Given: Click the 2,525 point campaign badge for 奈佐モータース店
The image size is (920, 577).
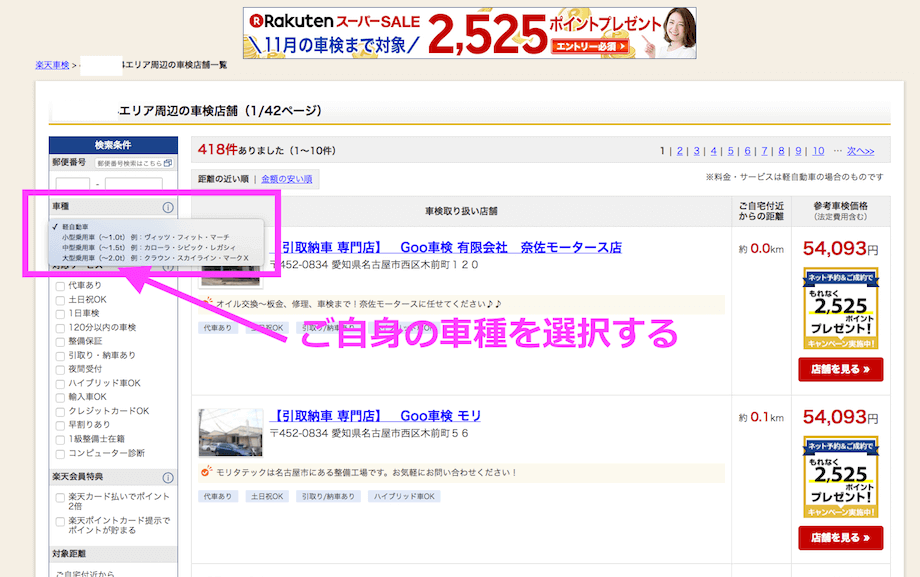Looking at the screenshot, I should click(x=840, y=308).
